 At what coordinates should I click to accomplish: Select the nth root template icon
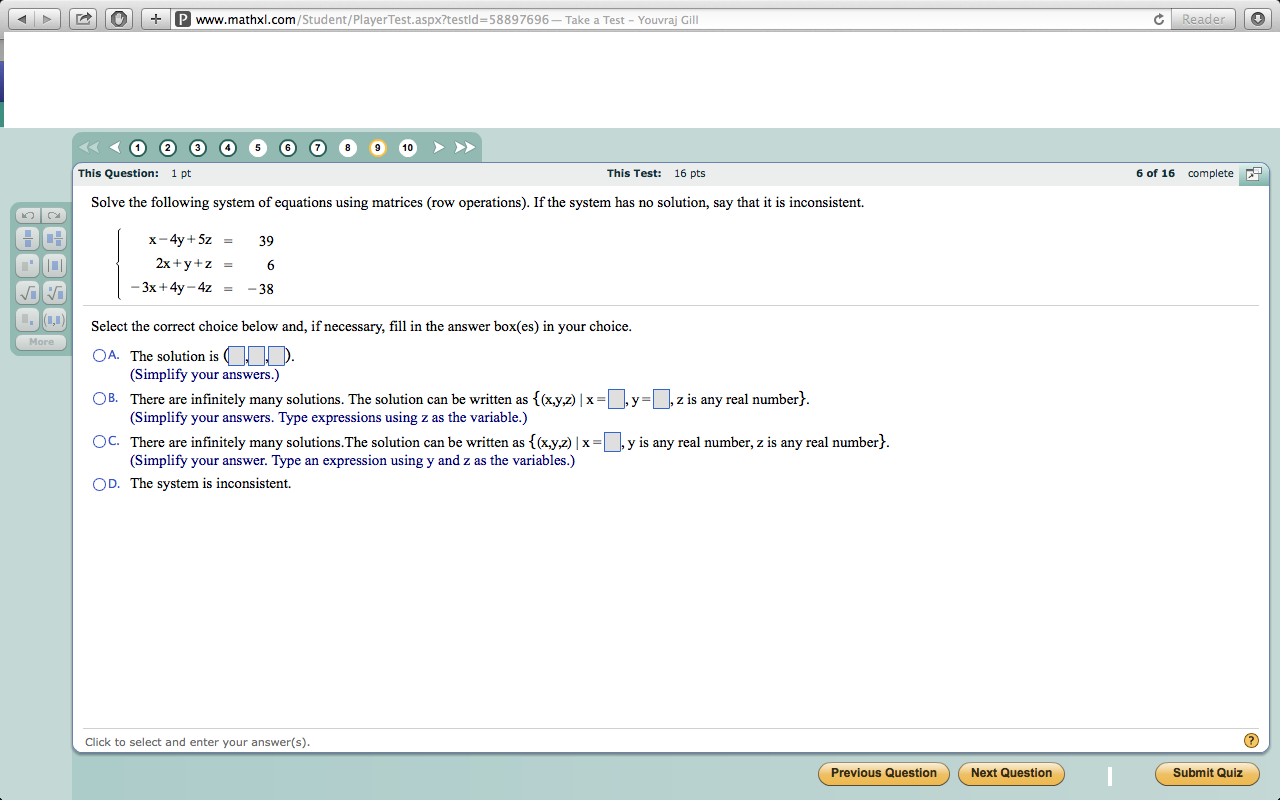(55, 292)
